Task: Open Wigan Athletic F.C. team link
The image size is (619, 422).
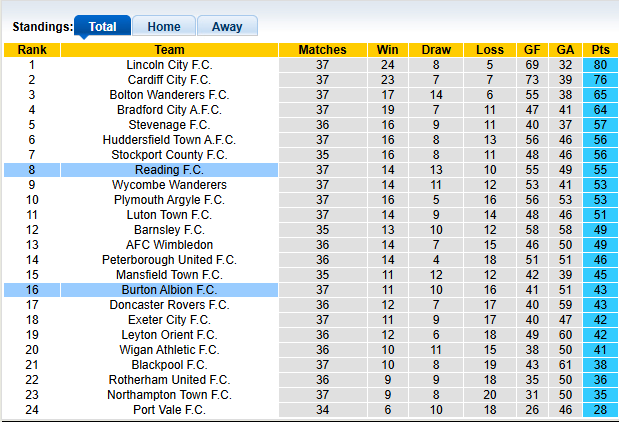Action: tap(169, 350)
